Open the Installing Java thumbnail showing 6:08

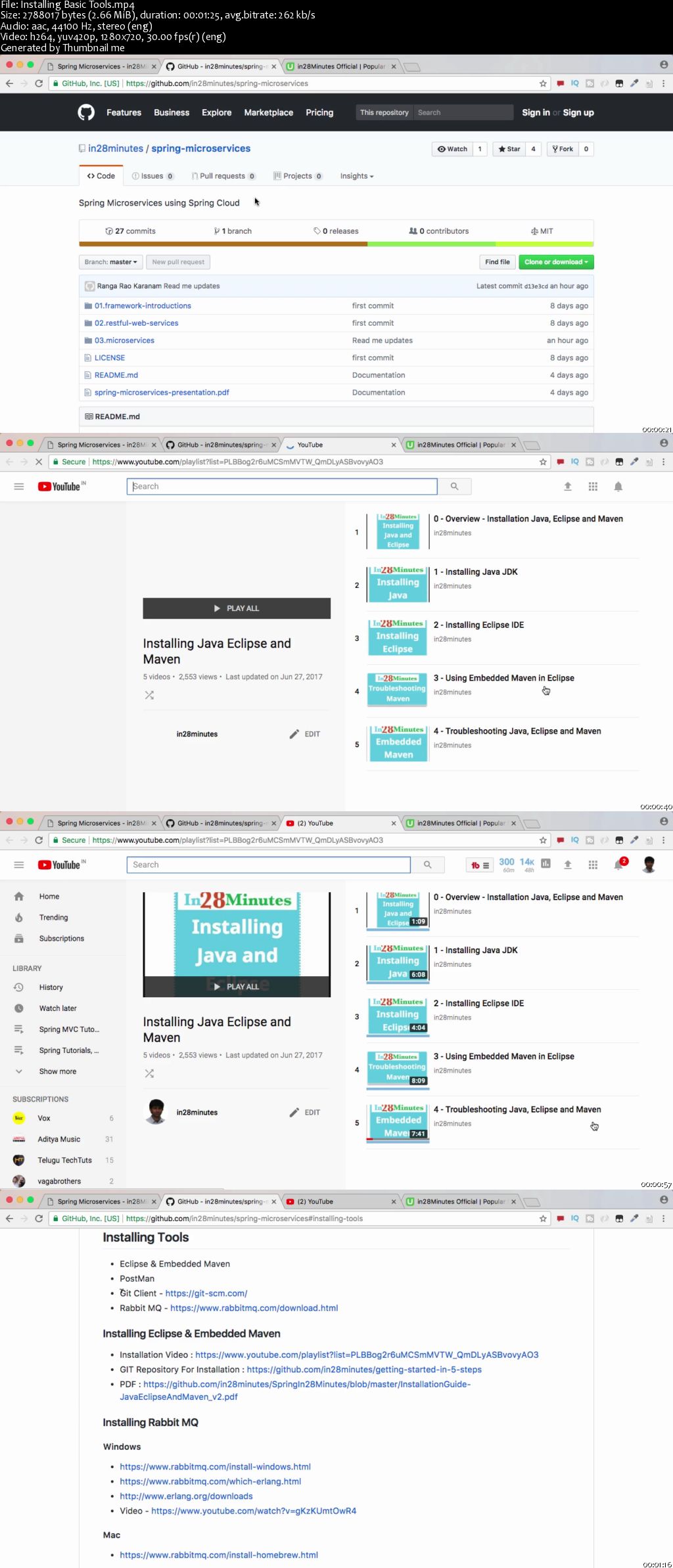[x=398, y=963]
